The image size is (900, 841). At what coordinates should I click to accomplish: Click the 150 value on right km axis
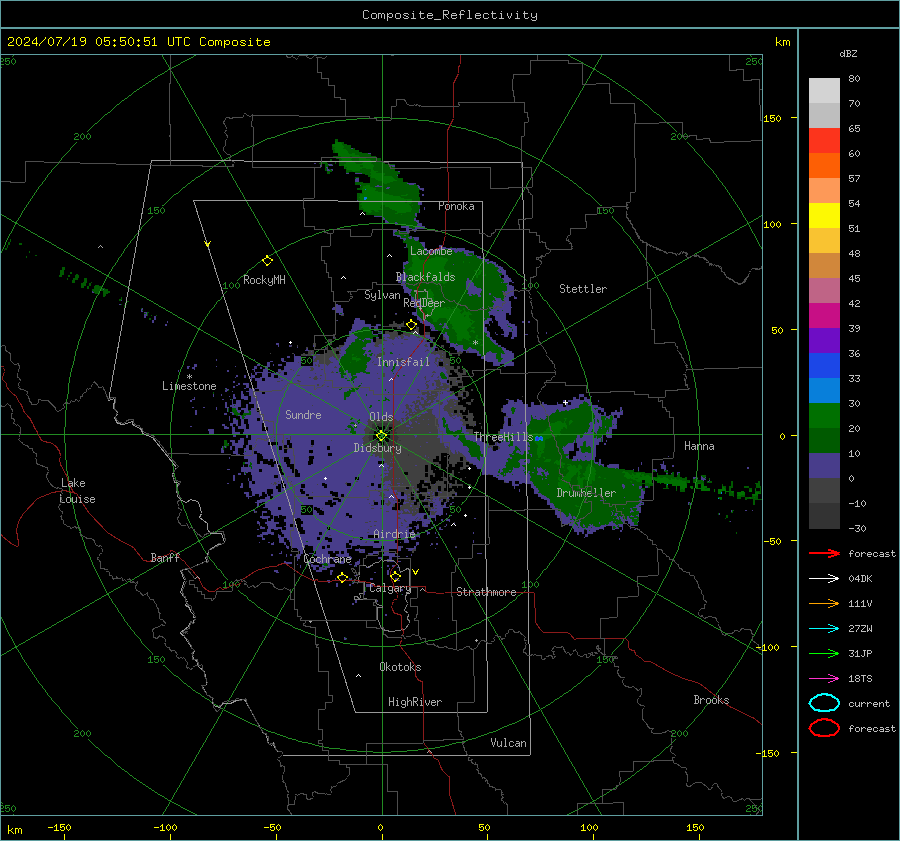pyautogui.click(x=772, y=118)
